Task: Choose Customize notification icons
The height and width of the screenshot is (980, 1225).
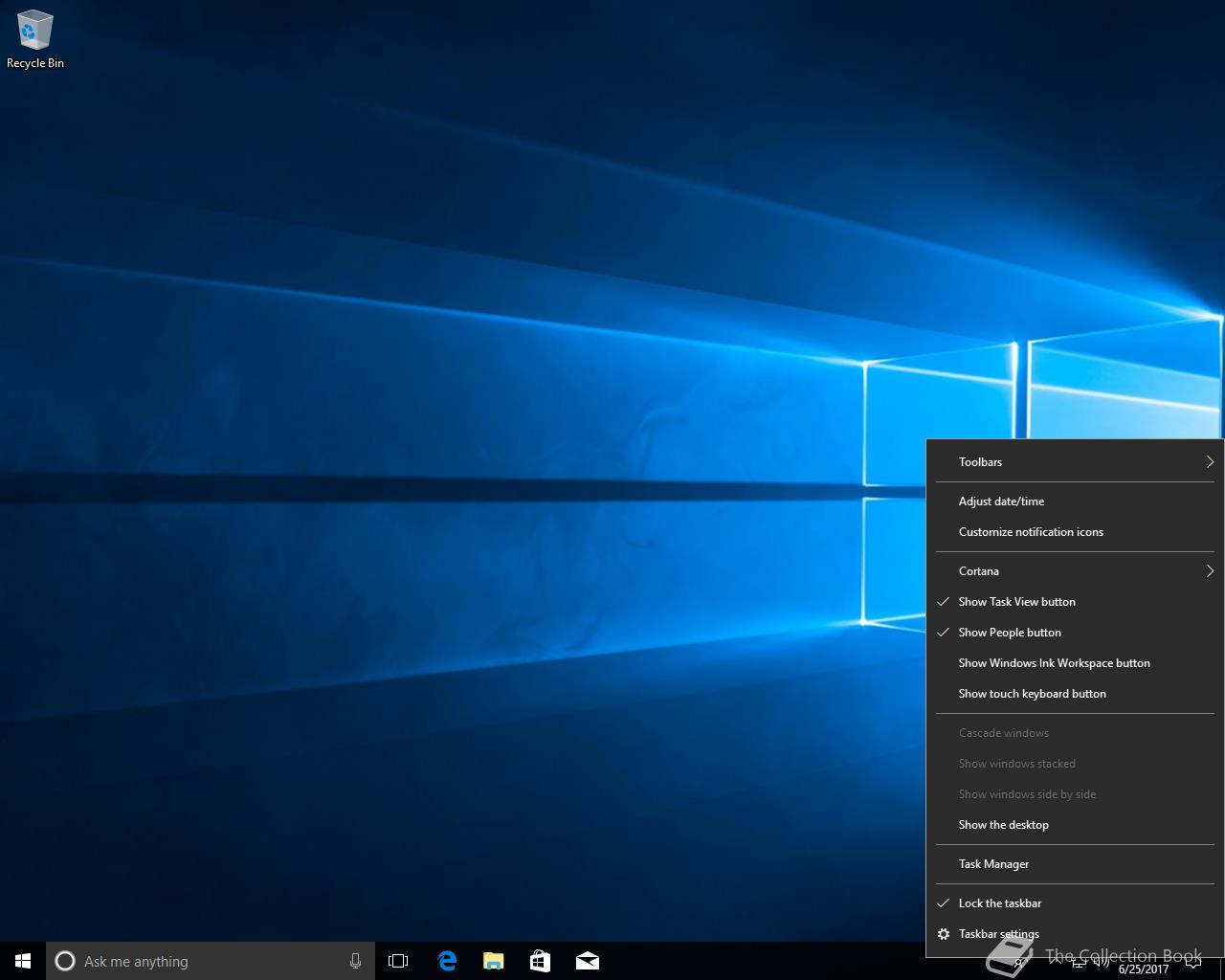Action: coord(1031,532)
